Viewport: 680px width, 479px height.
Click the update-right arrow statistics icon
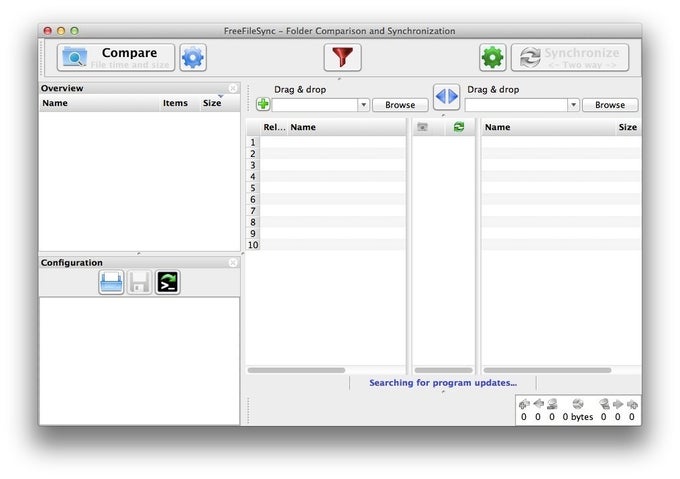tap(618, 404)
